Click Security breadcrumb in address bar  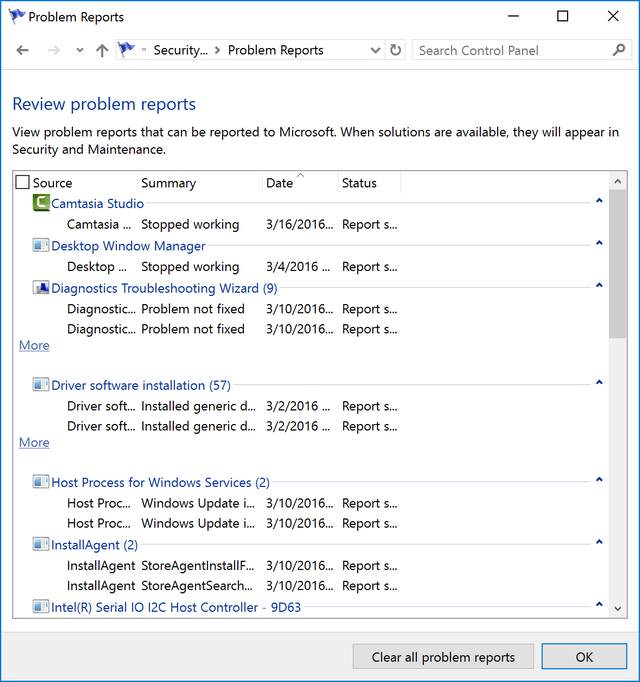[181, 50]
